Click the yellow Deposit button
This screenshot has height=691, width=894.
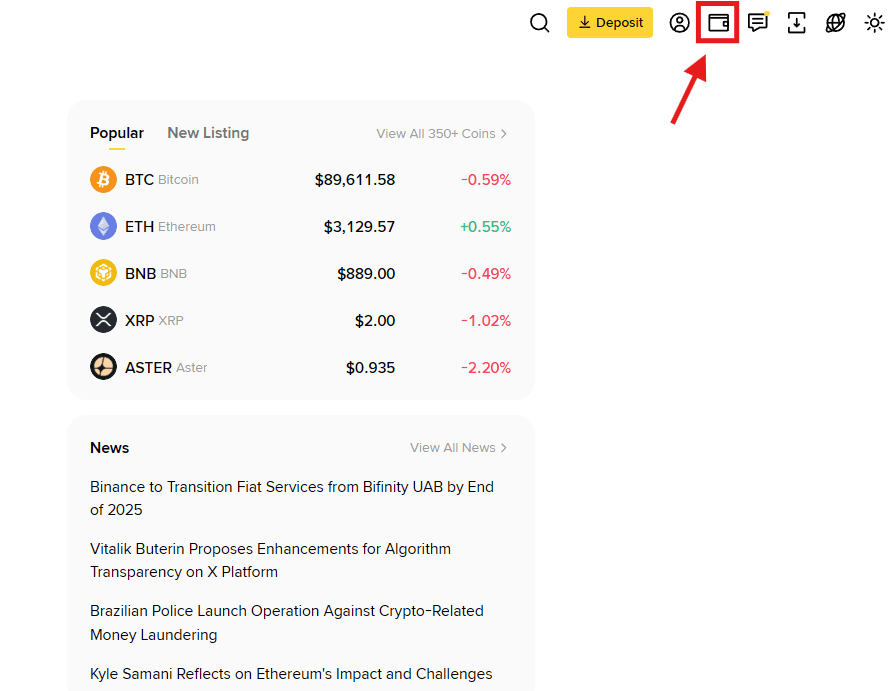(609, 23)
